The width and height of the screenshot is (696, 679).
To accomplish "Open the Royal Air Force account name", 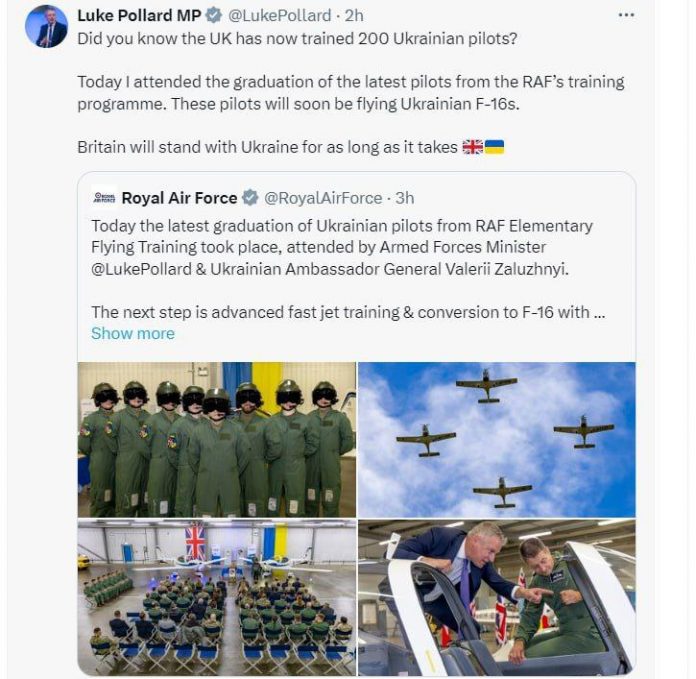I will pos(179,198).
